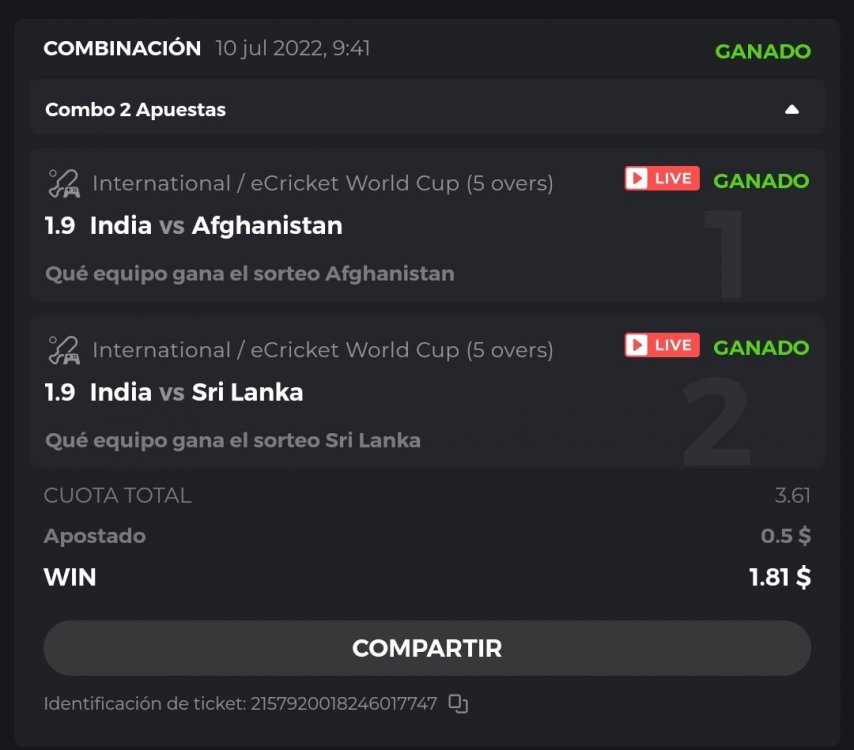Image resolution: width=854 pixels, height=750 pixels.
Task: Click the WIN amount 1.81 $
Action: [x=779, y=577]
